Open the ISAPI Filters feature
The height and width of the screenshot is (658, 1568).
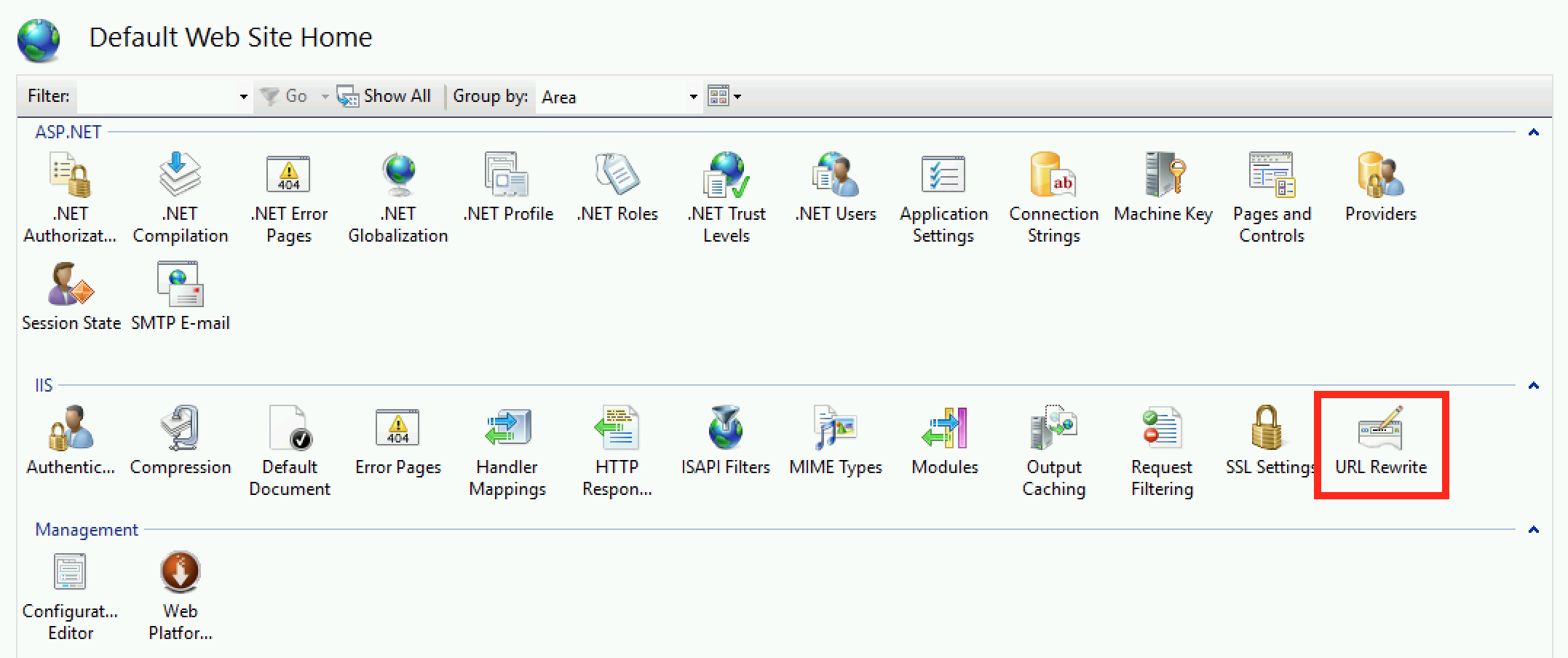(x=726, y=440)
